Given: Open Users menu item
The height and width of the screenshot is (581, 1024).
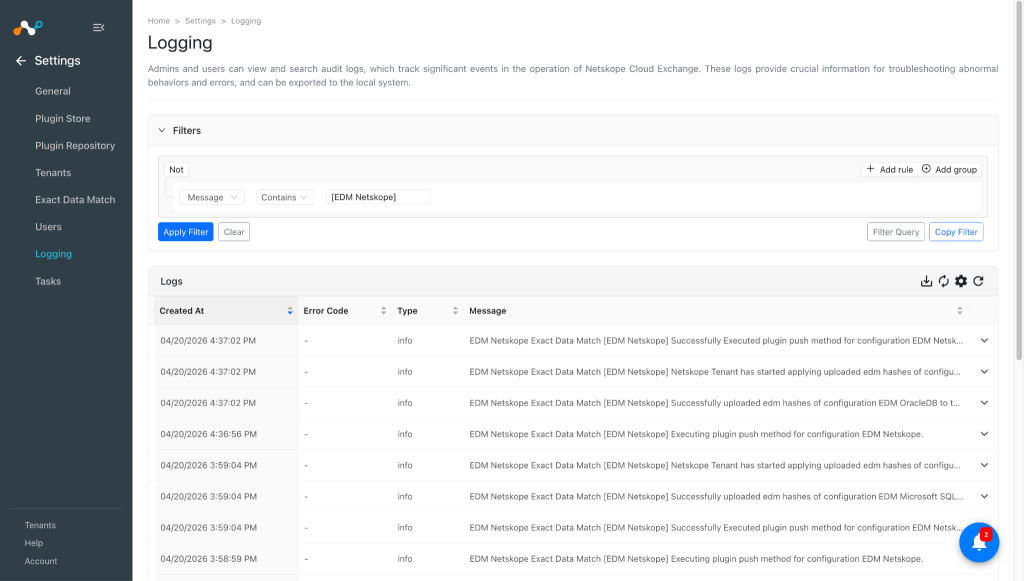Looking at the screenshot, I should (48, 227).
